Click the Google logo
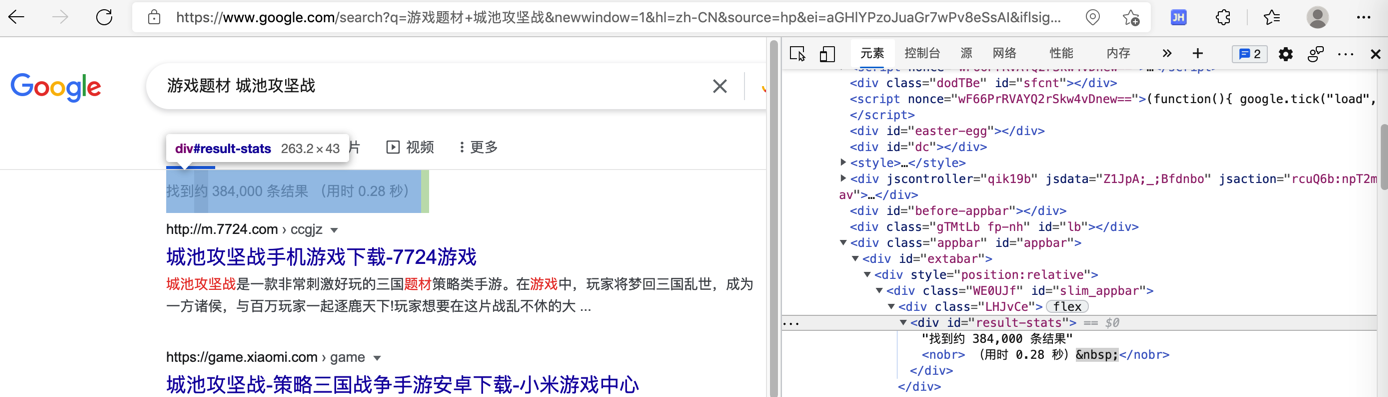The height and width of the screenshot is (397, 1388). [x=56, y=87]
